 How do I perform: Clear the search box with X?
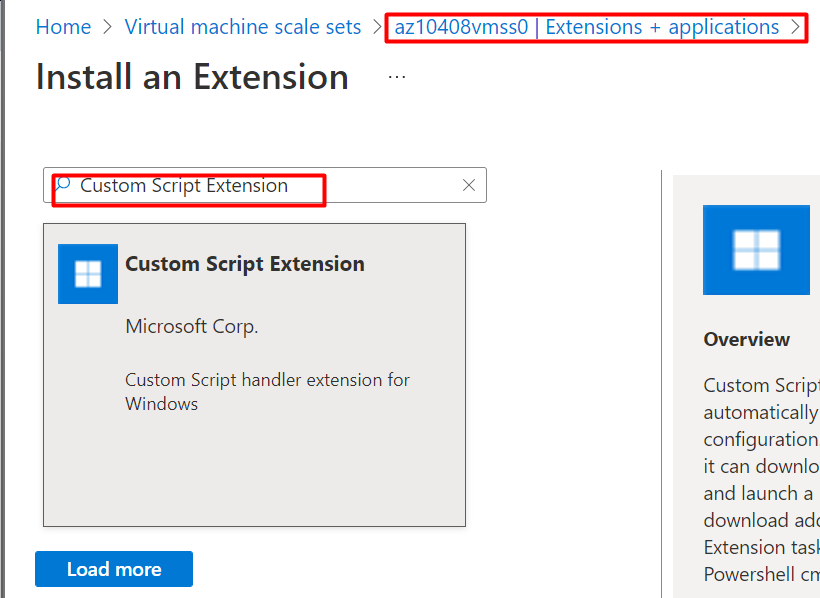click(x=469, y=185)
